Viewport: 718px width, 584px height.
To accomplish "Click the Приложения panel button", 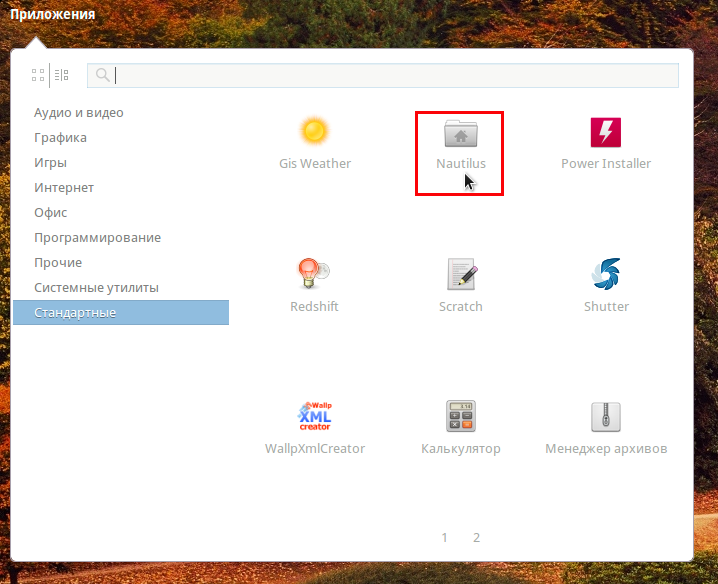I will [x=53, y=14].
